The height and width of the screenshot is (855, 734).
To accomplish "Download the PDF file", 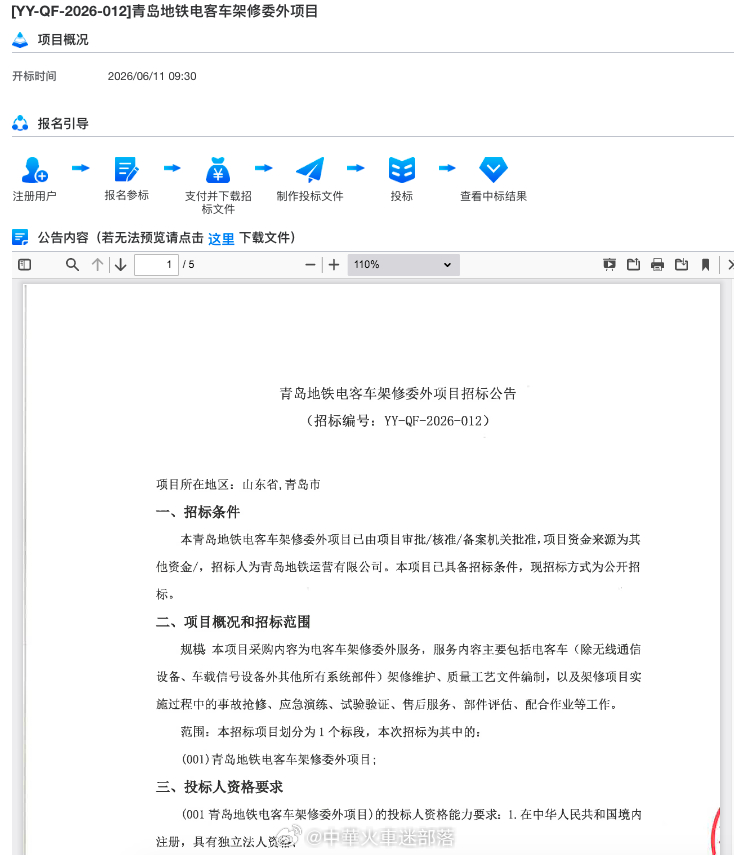I will coord(681,265).
